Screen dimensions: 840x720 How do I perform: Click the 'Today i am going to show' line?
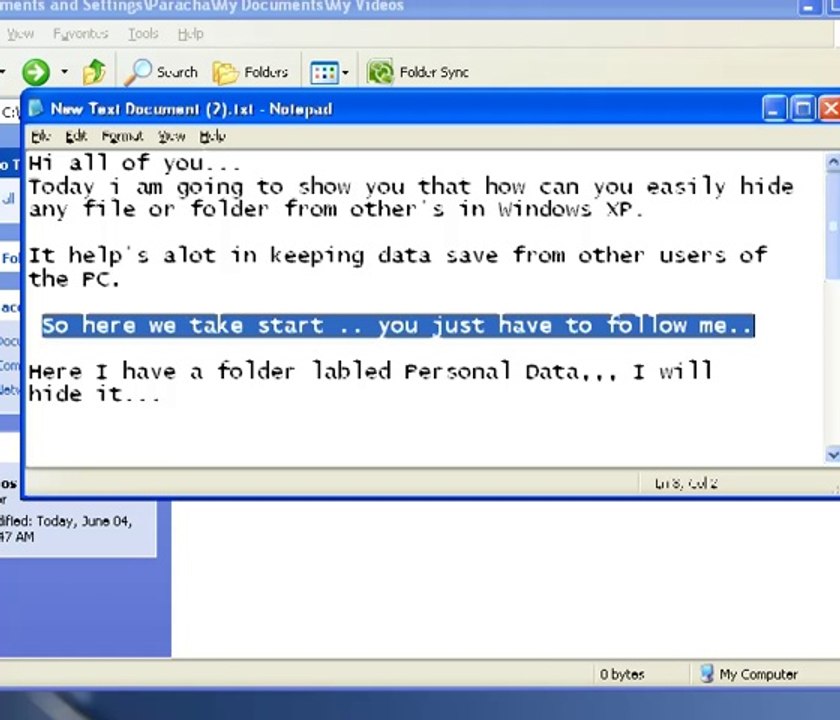click(x=411, y=186)
